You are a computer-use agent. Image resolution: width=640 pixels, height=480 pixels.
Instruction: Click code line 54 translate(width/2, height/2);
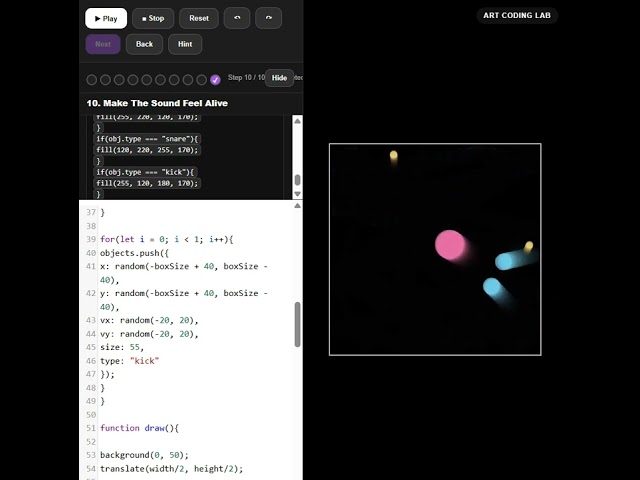(171, 469)
